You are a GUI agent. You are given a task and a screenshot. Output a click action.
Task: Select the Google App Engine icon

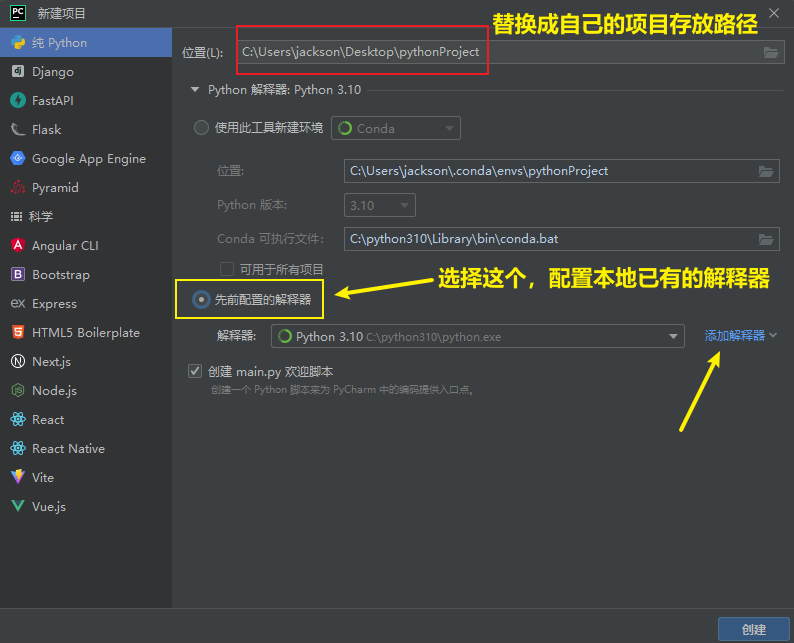tap(17, 159)
